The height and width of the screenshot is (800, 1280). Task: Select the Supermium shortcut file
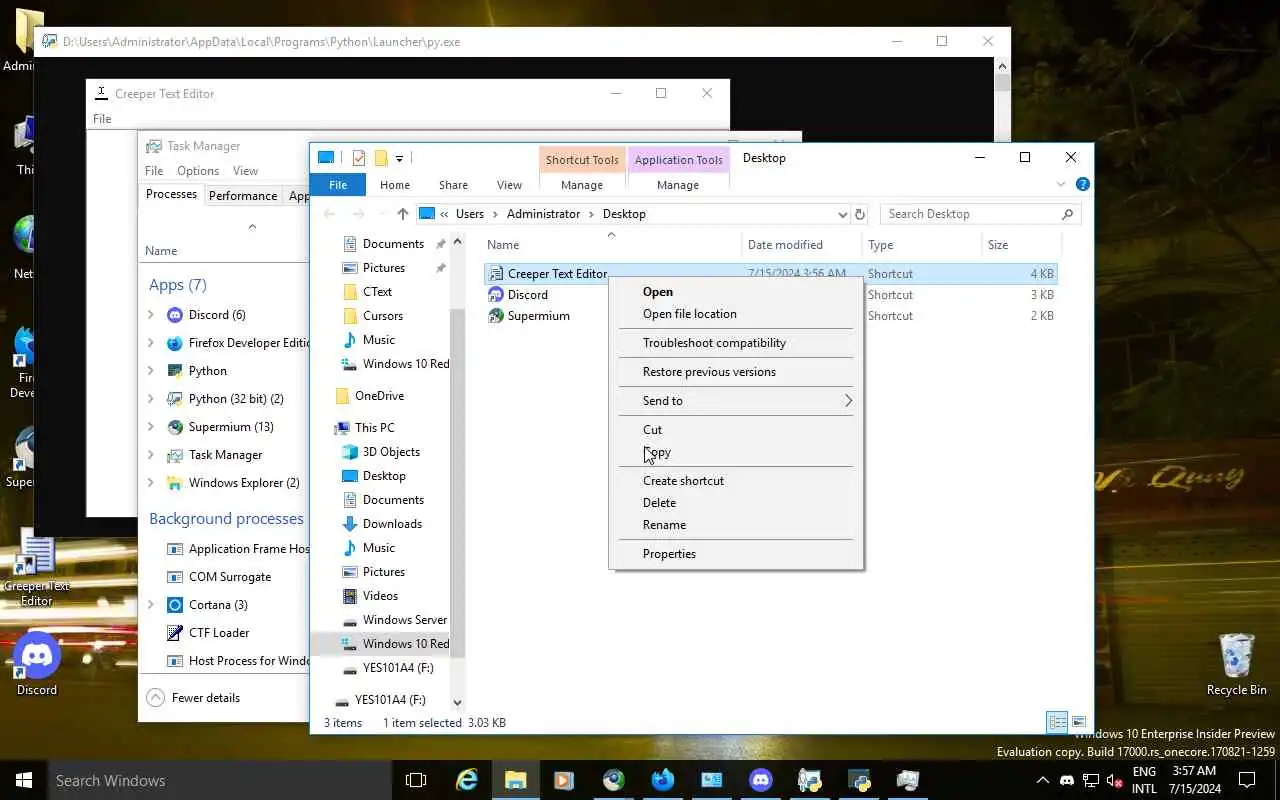click(538, 316)
